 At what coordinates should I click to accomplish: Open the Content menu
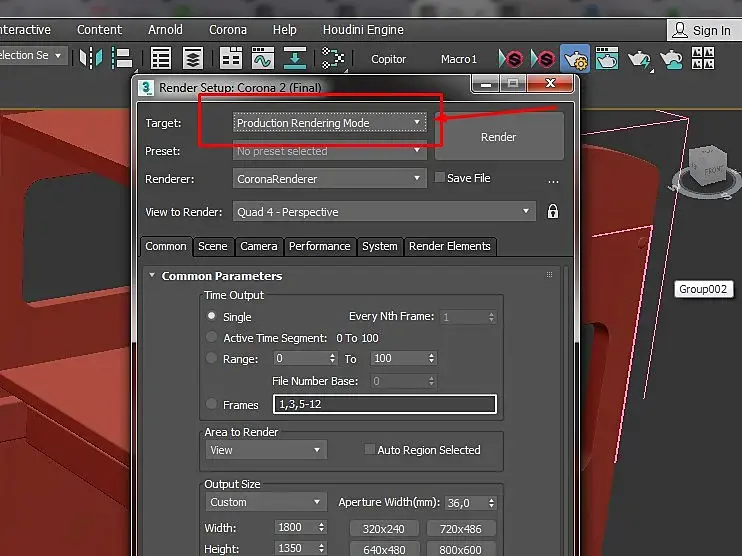coord(99,30)
